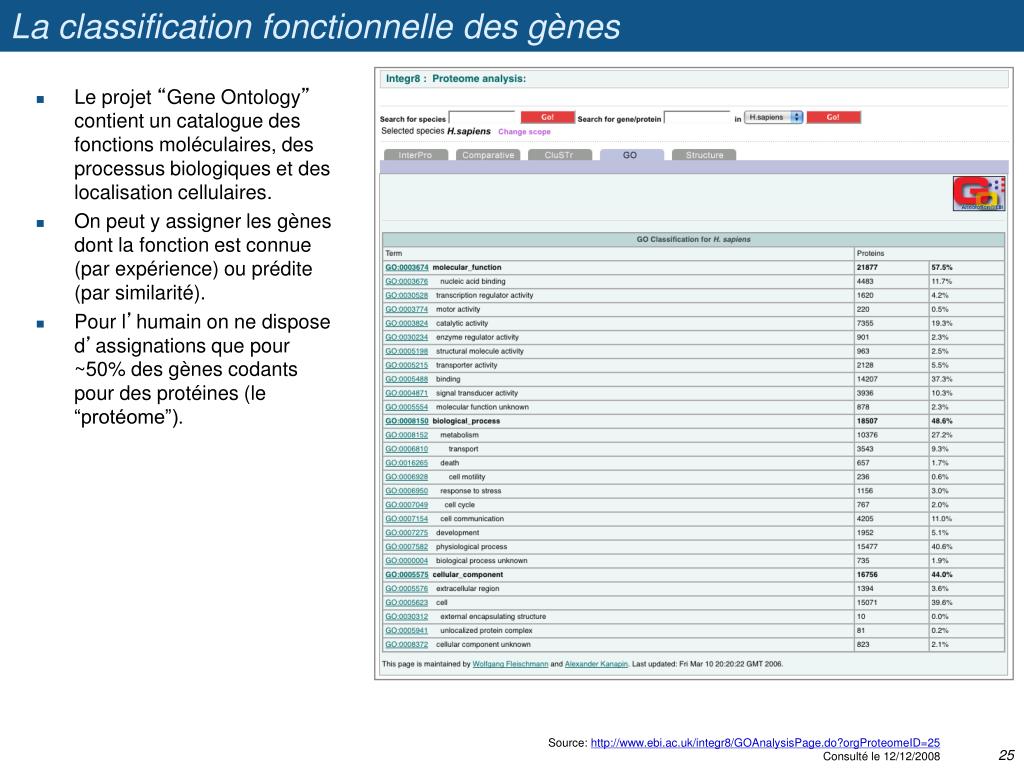The width and height of the screenshot is (1024, 768).
Task: Open GO:0005575 cellular_component link
Action: tap(407, 575)
